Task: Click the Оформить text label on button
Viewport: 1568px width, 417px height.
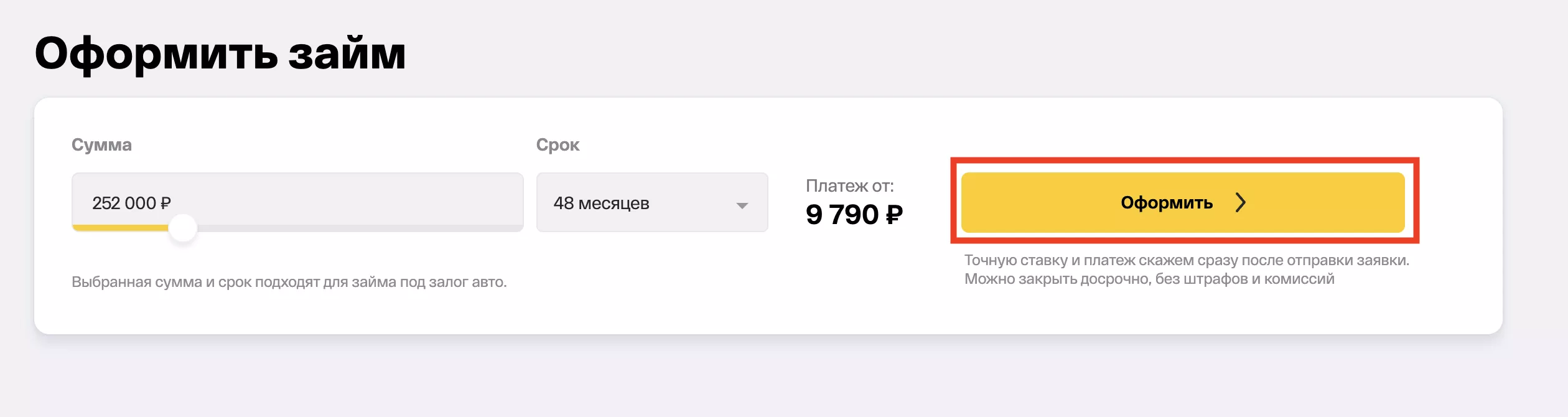Action: coord(1167,202)
